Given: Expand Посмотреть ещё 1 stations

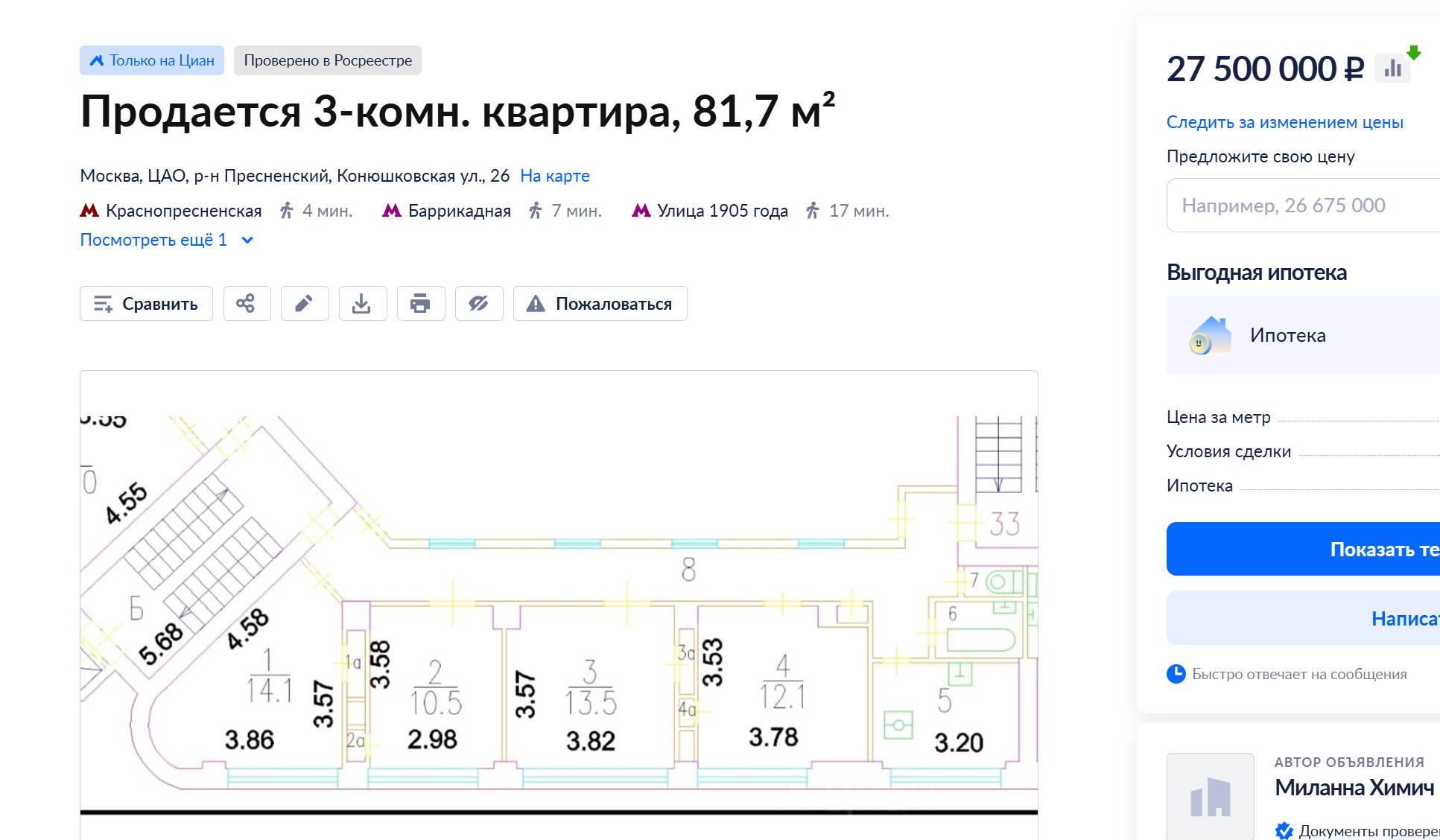Looking at the screenshot, I should tap(153, 240).
